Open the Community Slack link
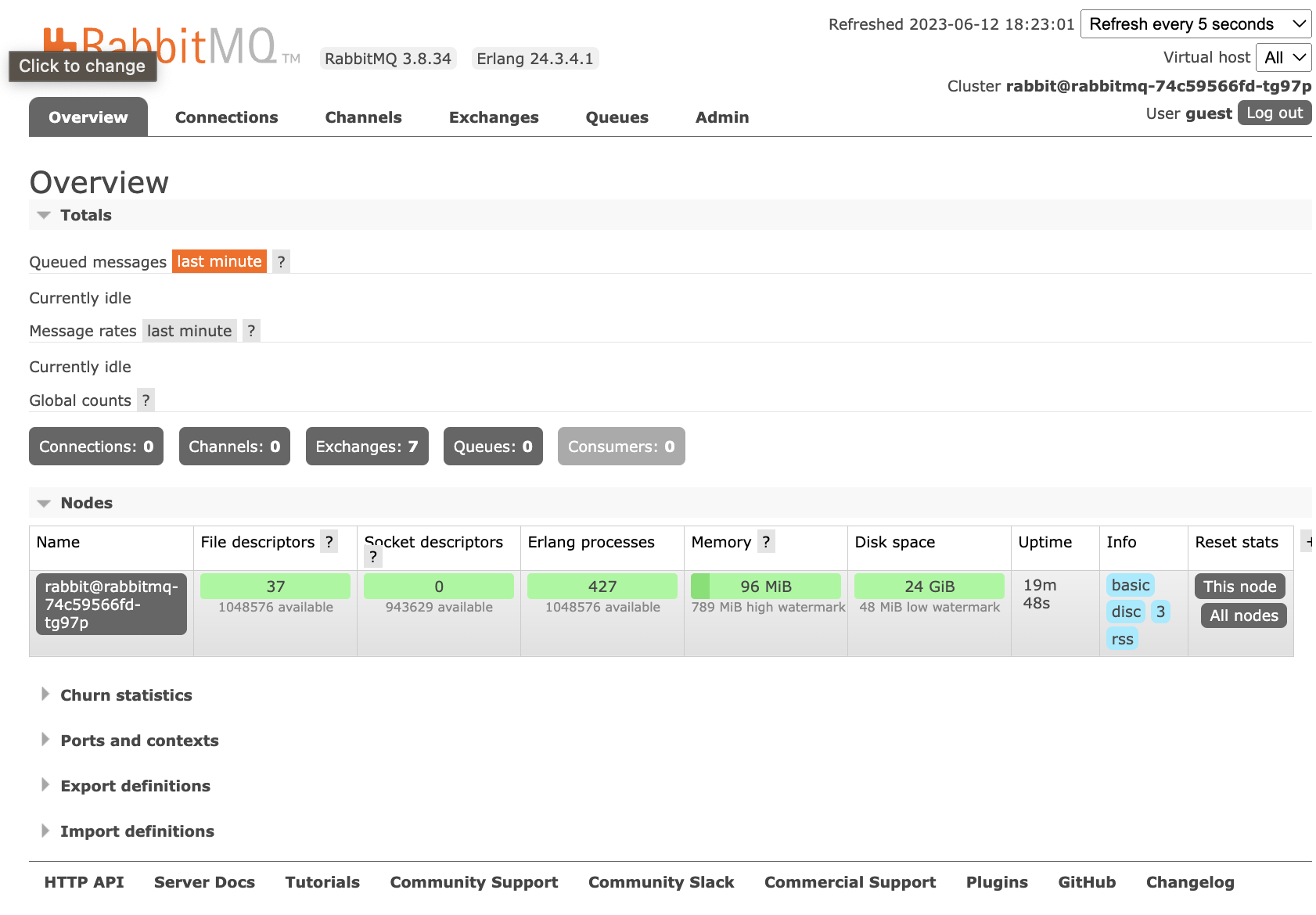 [x=661, y=882]
